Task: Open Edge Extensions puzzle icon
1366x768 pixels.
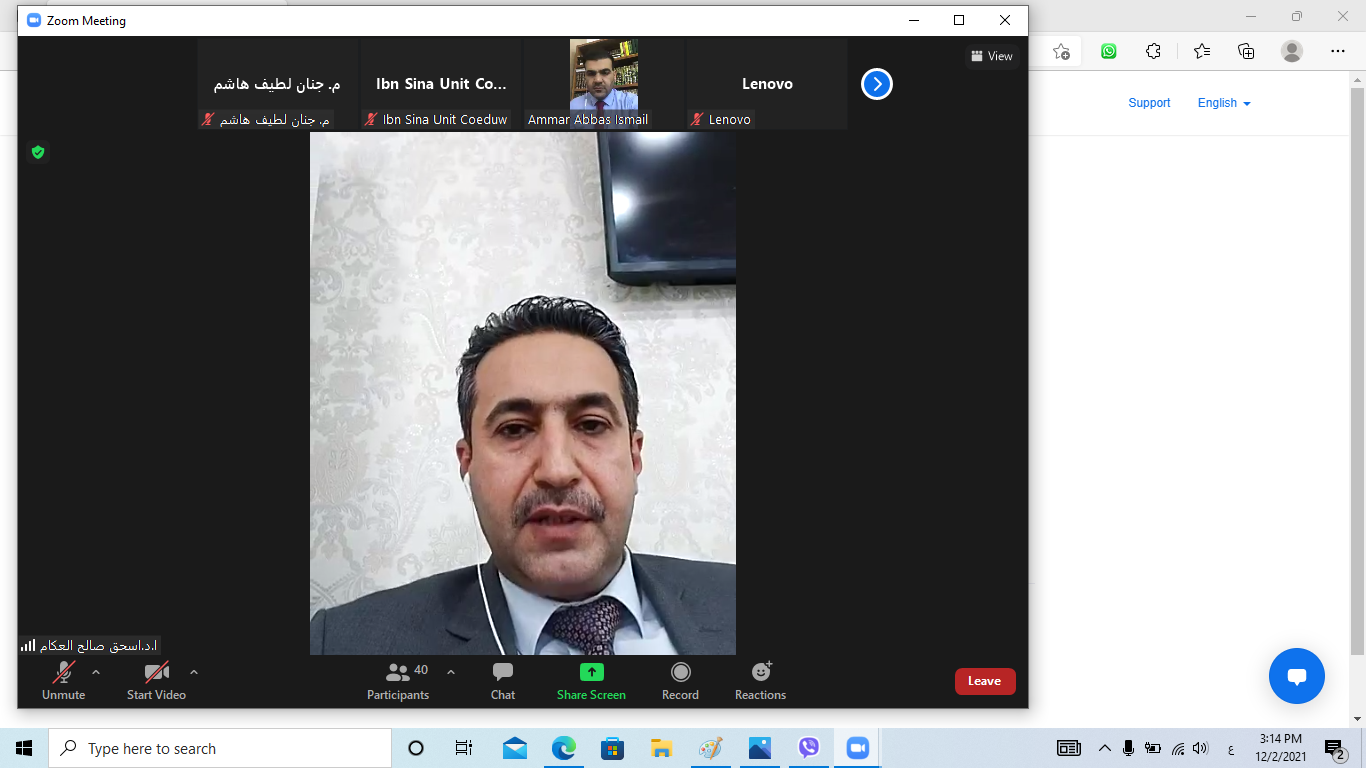Action: pos(1153,51)
